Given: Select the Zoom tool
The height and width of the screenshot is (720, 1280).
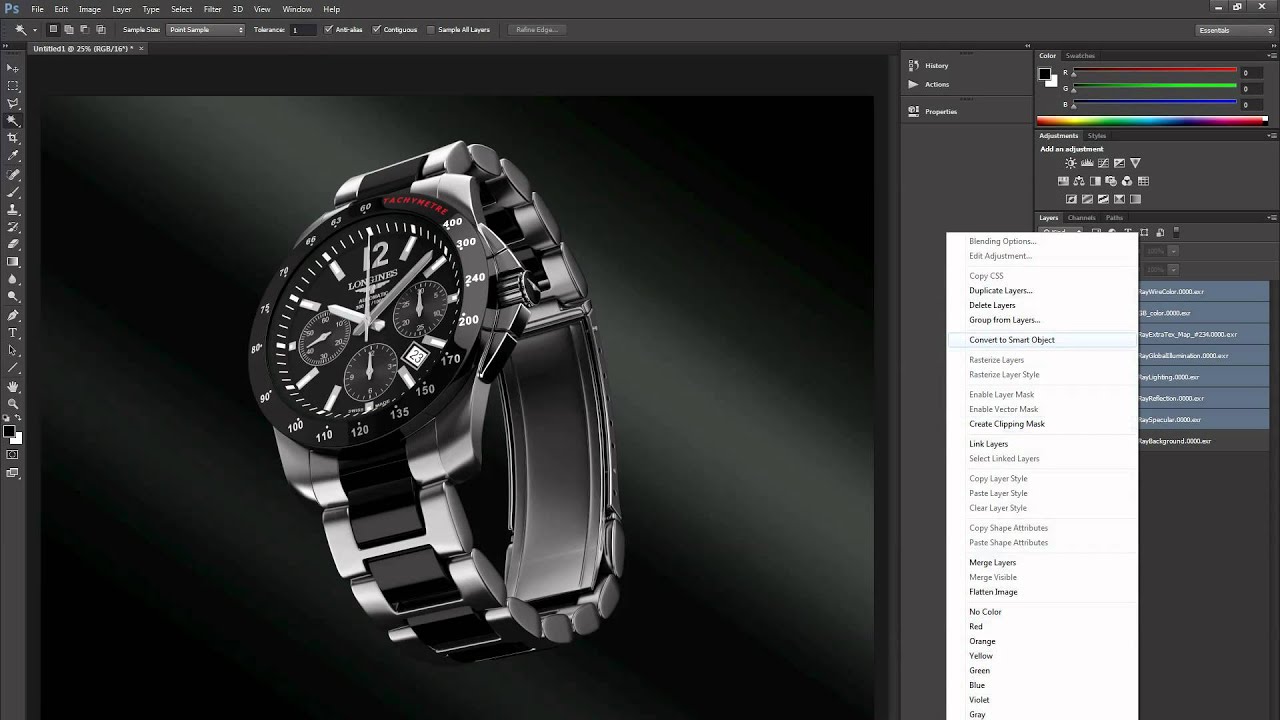Looking at the screenshot, I should (13, 403).
